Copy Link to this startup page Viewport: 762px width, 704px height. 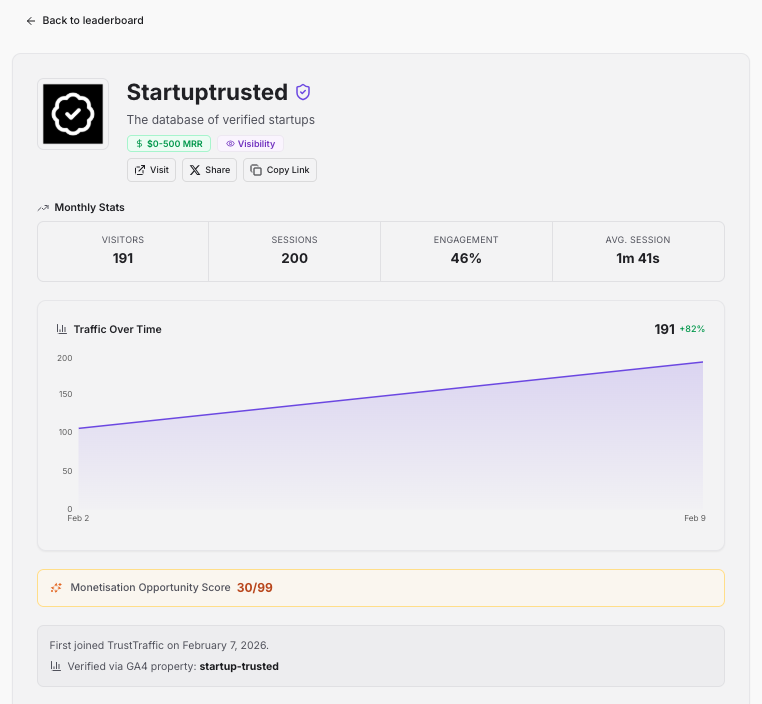280,170
